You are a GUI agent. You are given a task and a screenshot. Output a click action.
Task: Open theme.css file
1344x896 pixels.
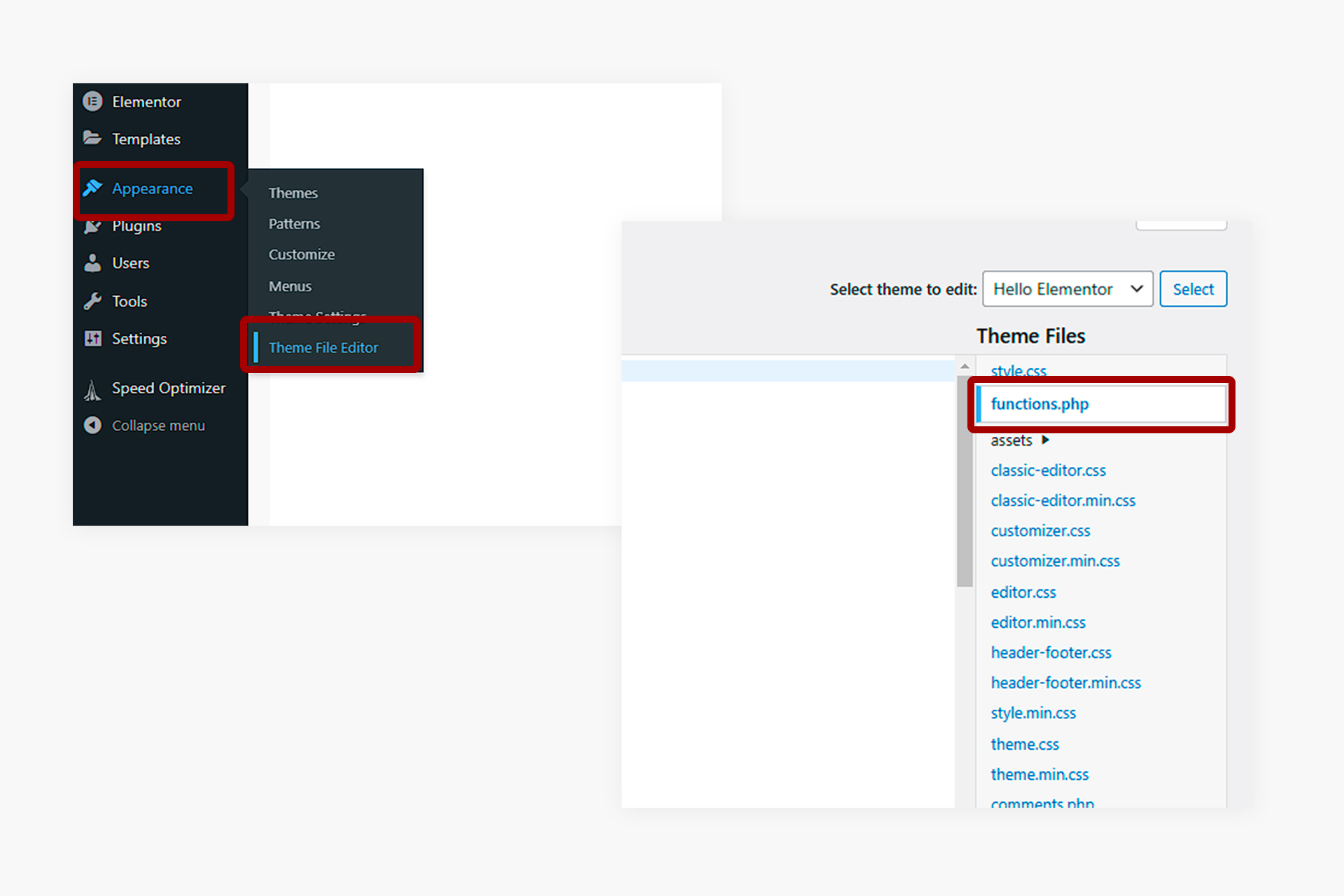click(1025, 744)
